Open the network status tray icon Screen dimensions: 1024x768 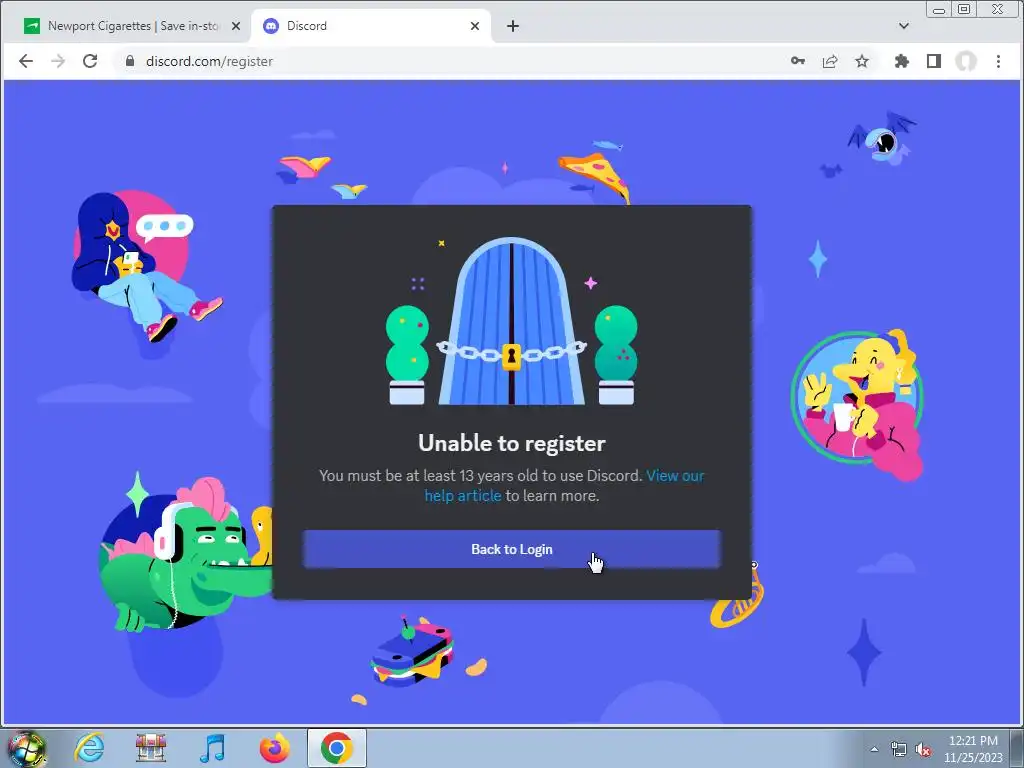(x=899, y=749)
